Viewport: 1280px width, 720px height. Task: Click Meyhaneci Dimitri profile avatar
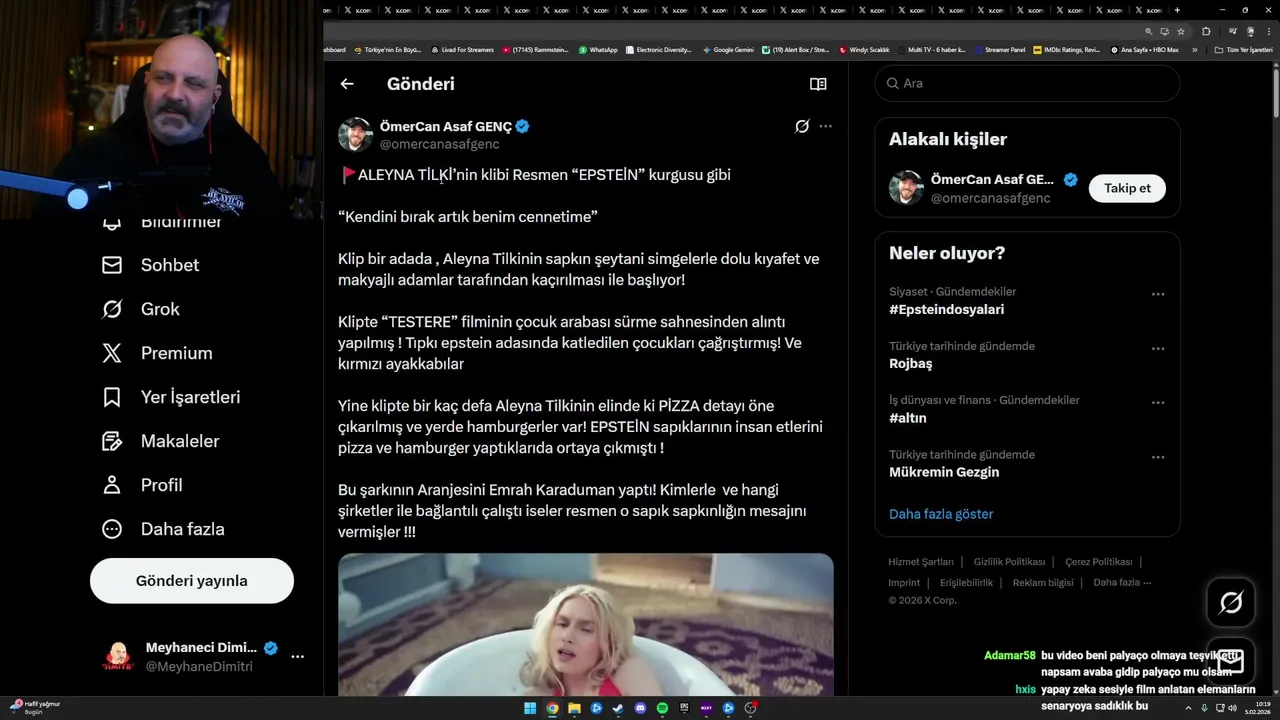pos(118,657)
